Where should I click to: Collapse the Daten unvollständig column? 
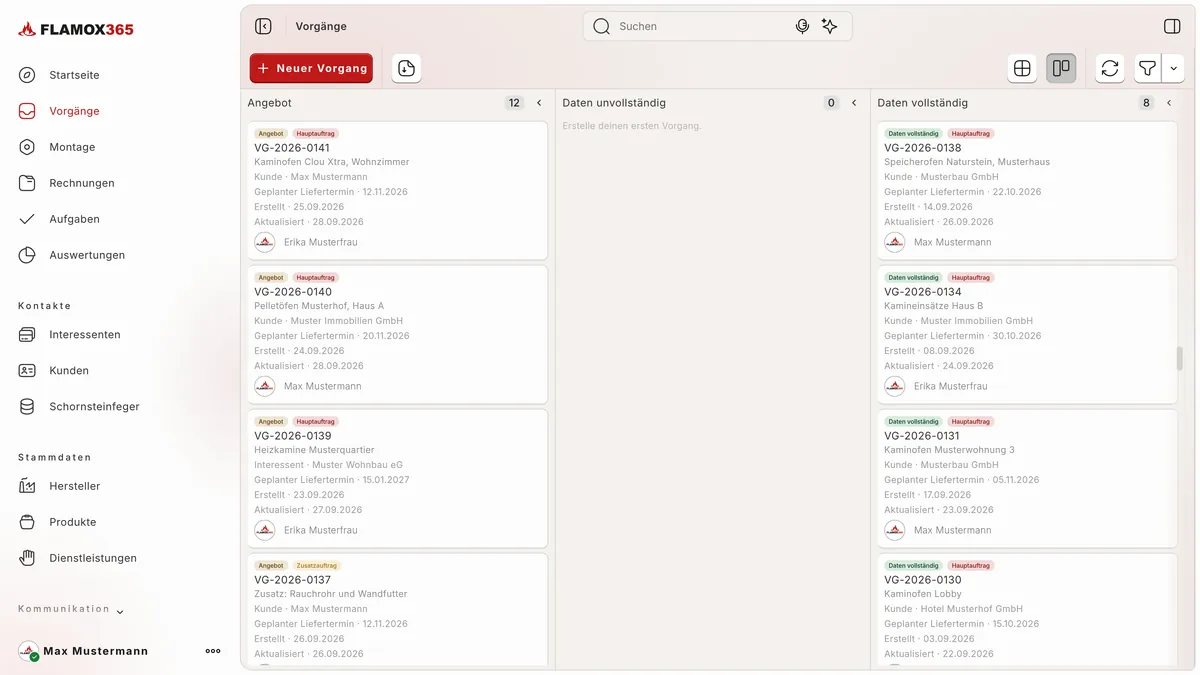pos(854,103)
